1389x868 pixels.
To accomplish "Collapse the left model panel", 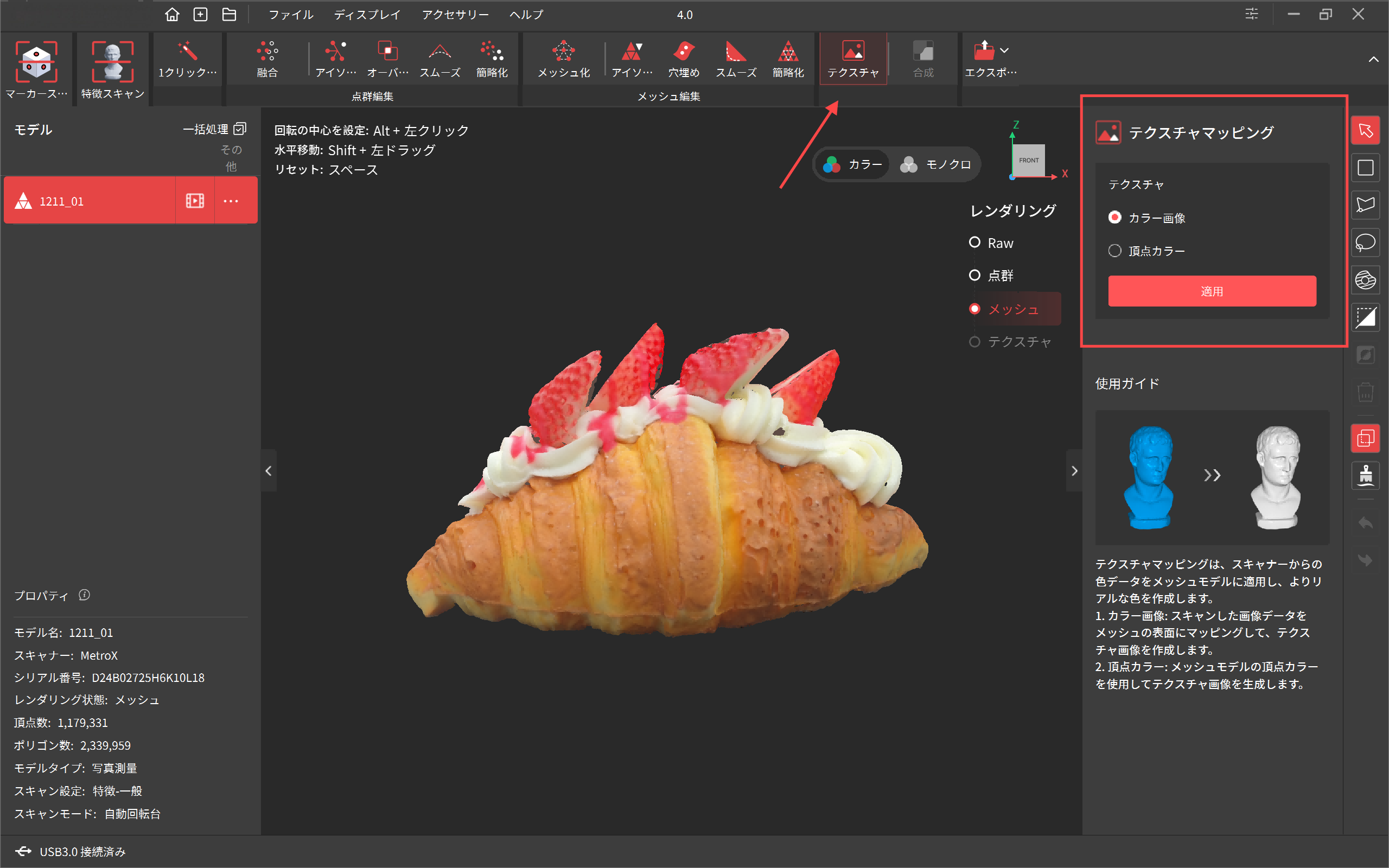I will [x=269, y=471].
